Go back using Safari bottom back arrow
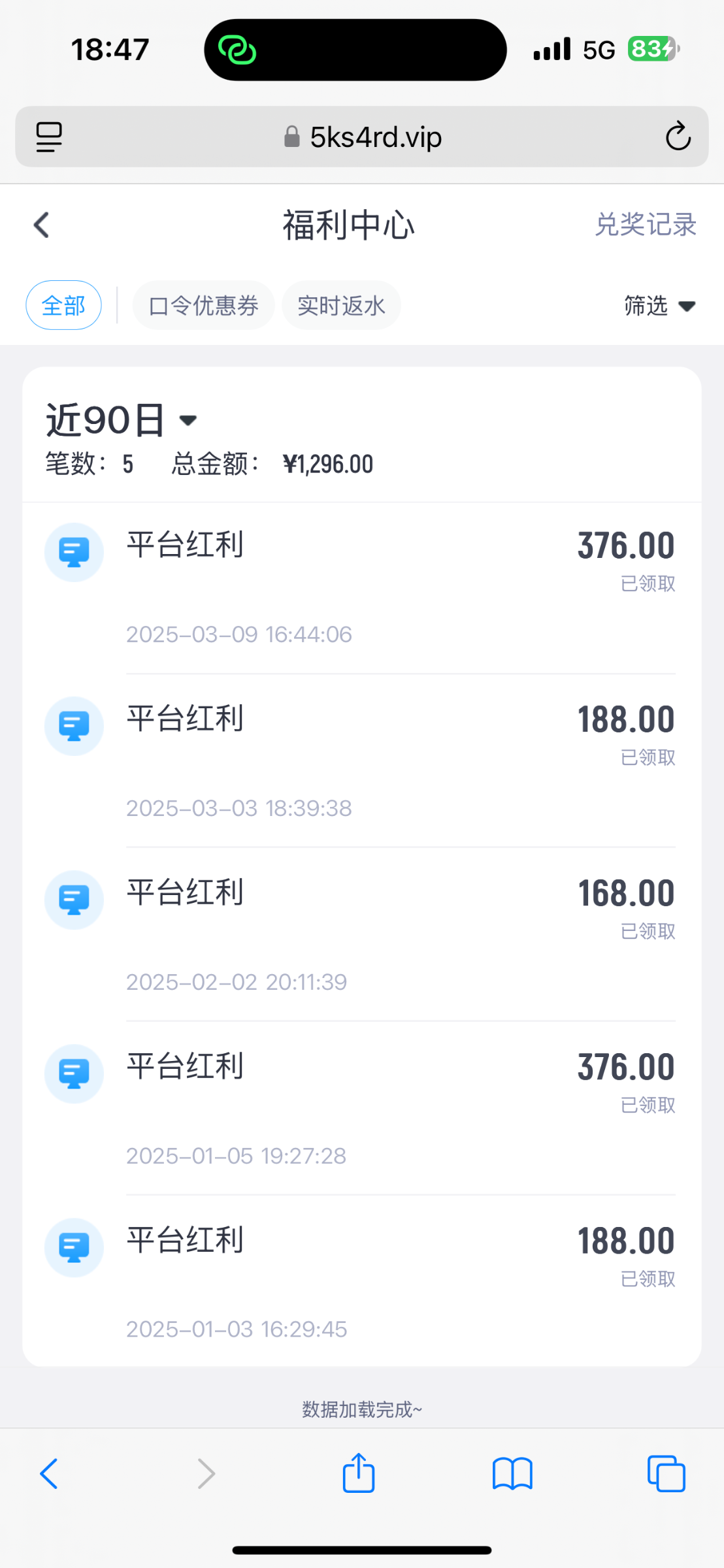The height and width of the screenshot is (1568, 724). point(50,1473)
